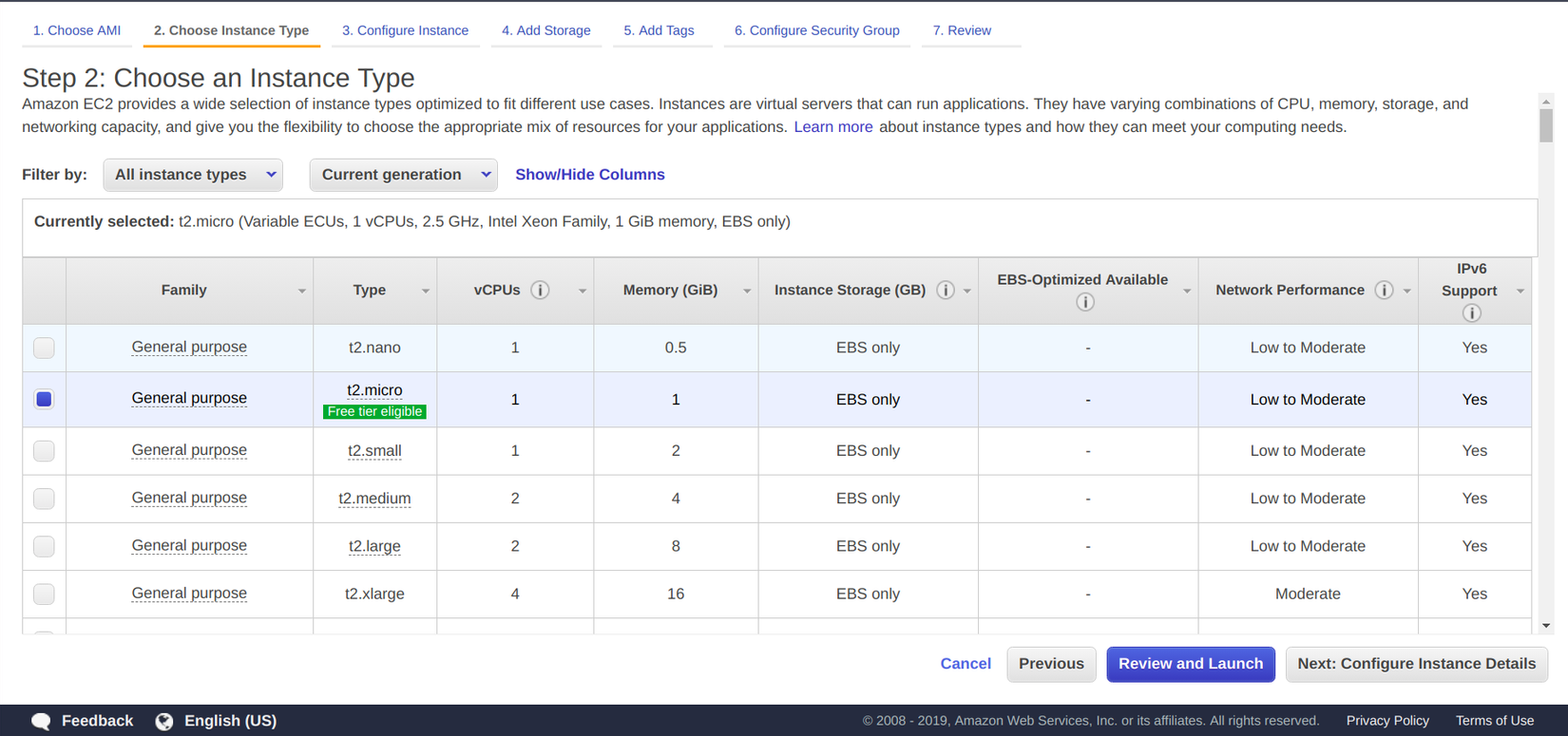Image resolution: width=1568 pixels, height=736 pixels.
Task: Click the 16 memory value for t2.xlarge
Action: [676, 594]
